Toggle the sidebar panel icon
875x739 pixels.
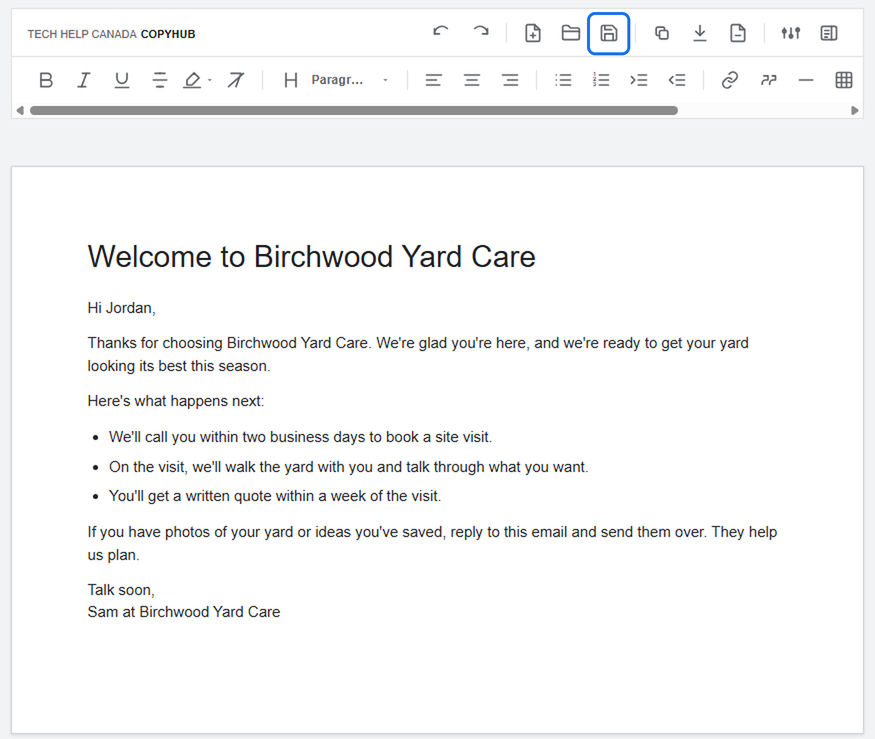[x=829, y=33]
